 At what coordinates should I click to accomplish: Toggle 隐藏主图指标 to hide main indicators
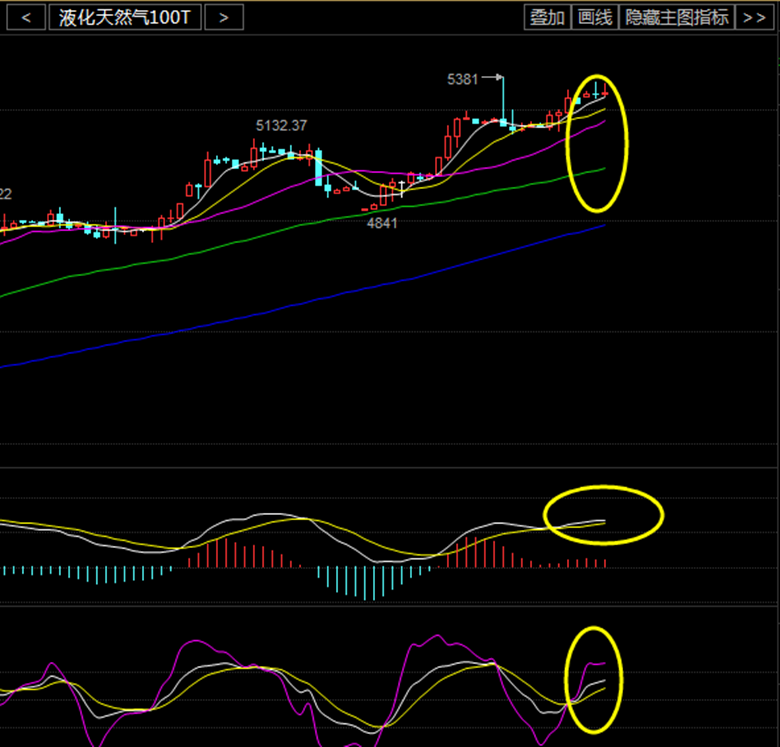(x=677, y=17)
